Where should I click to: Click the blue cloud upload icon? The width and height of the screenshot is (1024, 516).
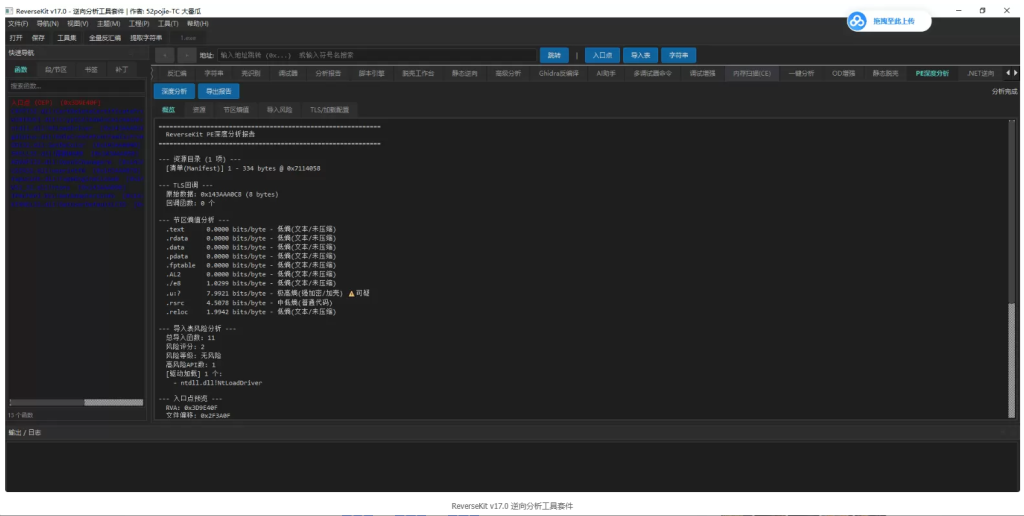(x=857, y=21)
